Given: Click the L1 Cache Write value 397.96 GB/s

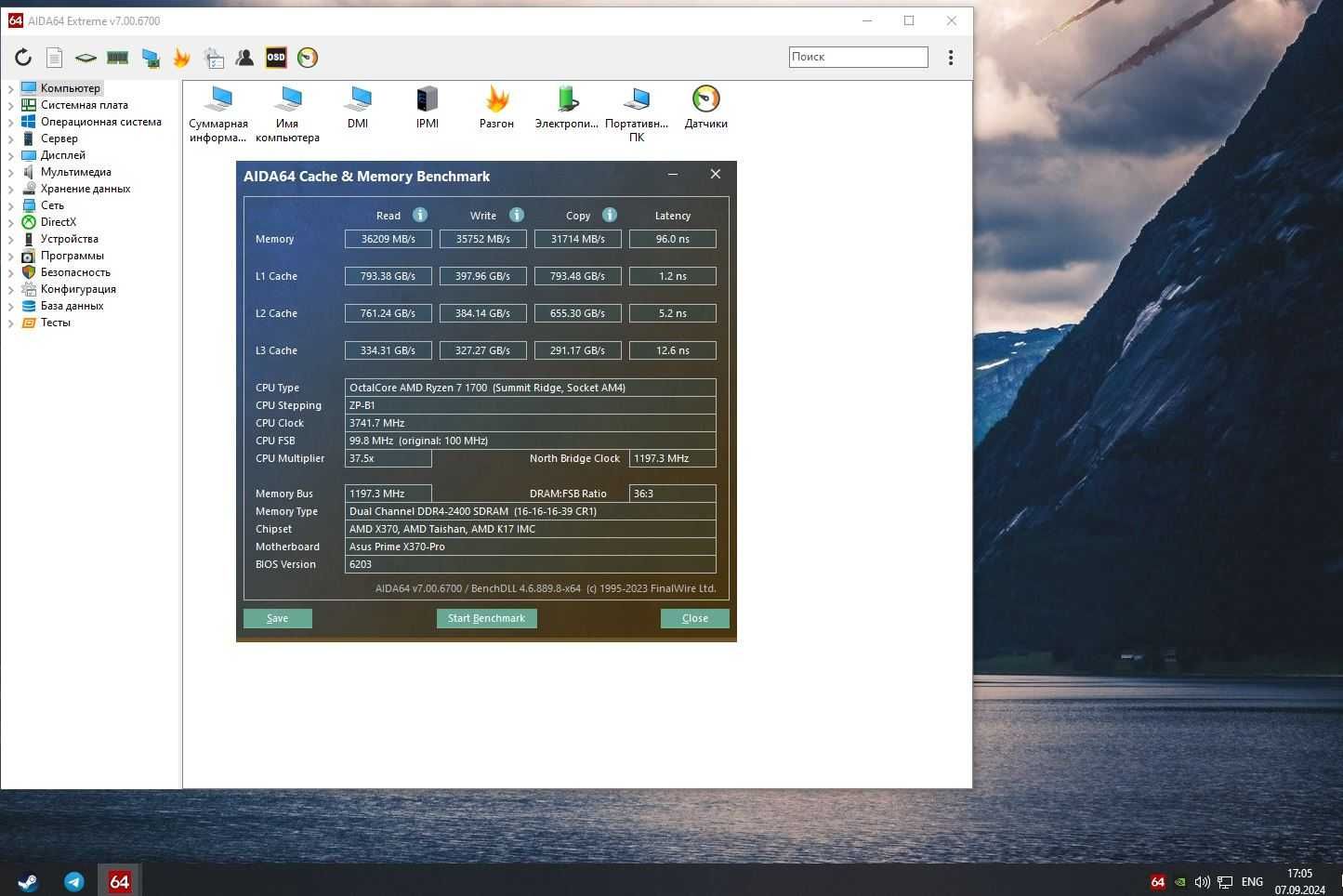Looking at the screenshot, I should coord(483,276).
